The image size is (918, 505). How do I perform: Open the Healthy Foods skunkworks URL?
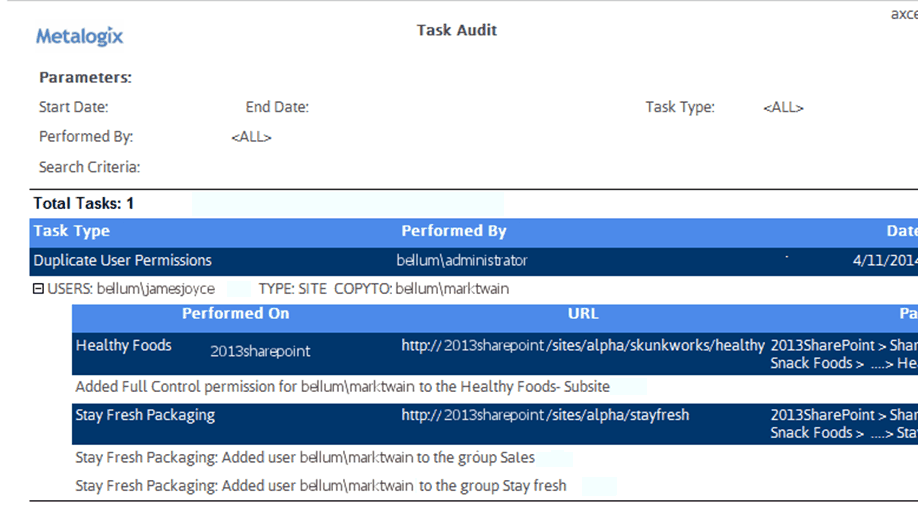[x=582, y=345]
